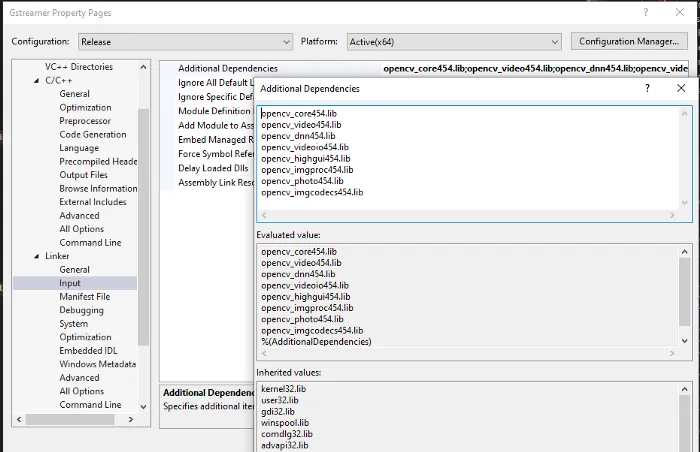Click edit box horizontal scroll-right arrow
Image resolution: width=700 pixels, height=452 pixels.
coord(672,215)
